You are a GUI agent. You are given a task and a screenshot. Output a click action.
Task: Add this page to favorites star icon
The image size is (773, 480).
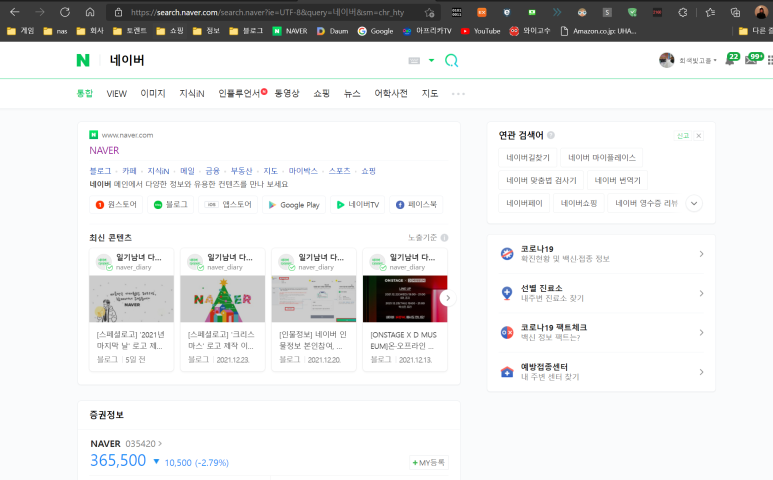click(429, 13)
